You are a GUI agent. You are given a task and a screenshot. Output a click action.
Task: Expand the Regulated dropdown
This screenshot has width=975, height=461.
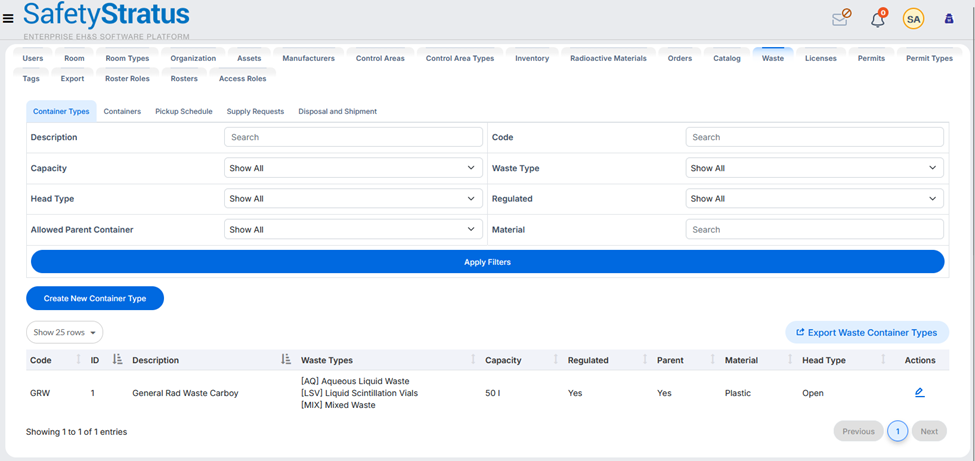point(815,198)
